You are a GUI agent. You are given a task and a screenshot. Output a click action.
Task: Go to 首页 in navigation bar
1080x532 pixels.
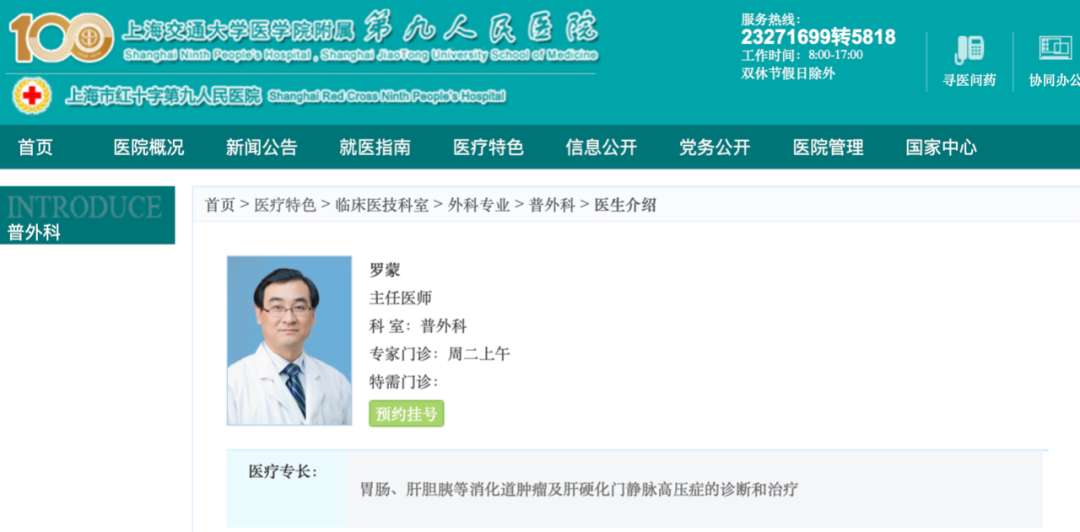pyautogui.click(x=35, y=147)
